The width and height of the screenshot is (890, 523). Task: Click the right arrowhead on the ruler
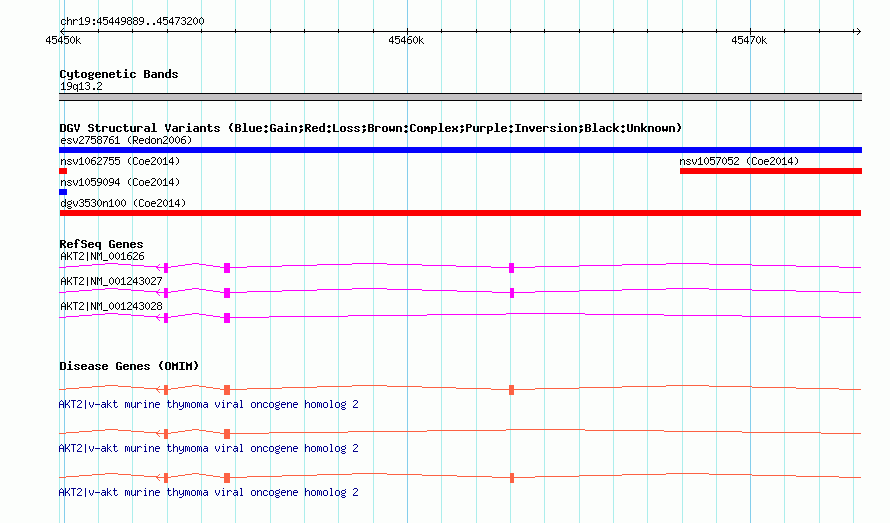(858, 31)
